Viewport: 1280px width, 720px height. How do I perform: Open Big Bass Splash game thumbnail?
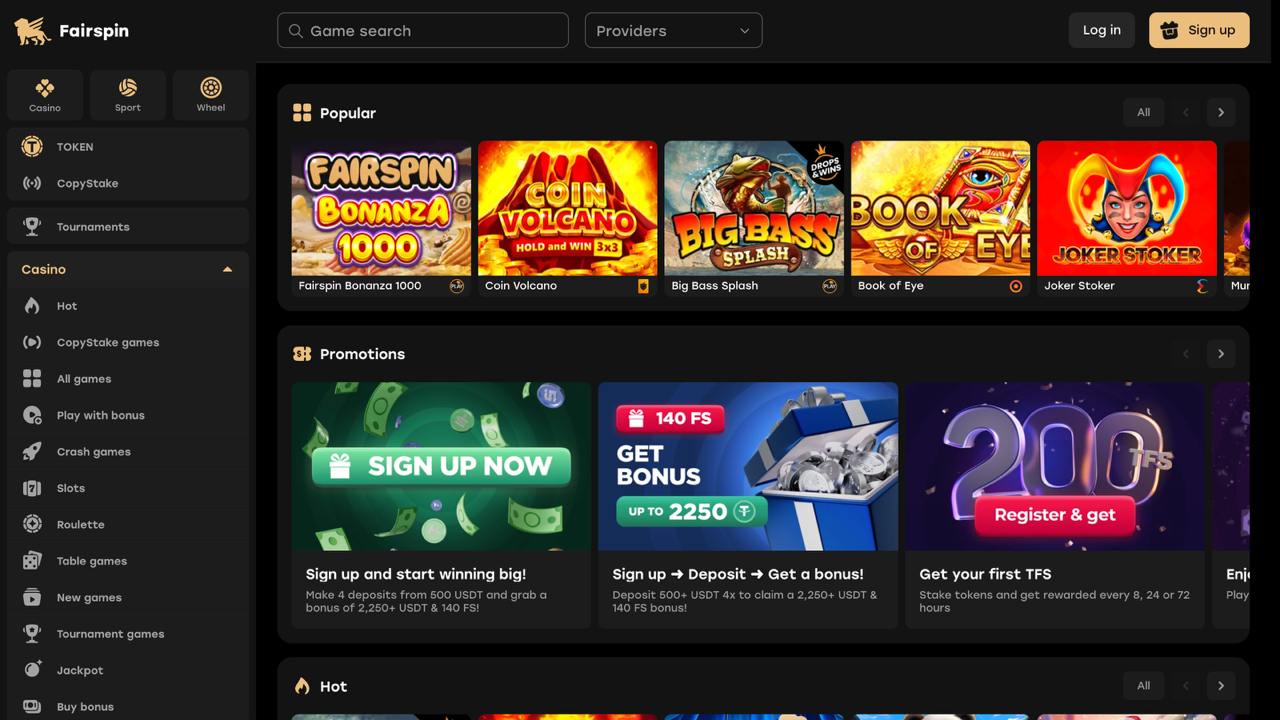tap(754, 208)
